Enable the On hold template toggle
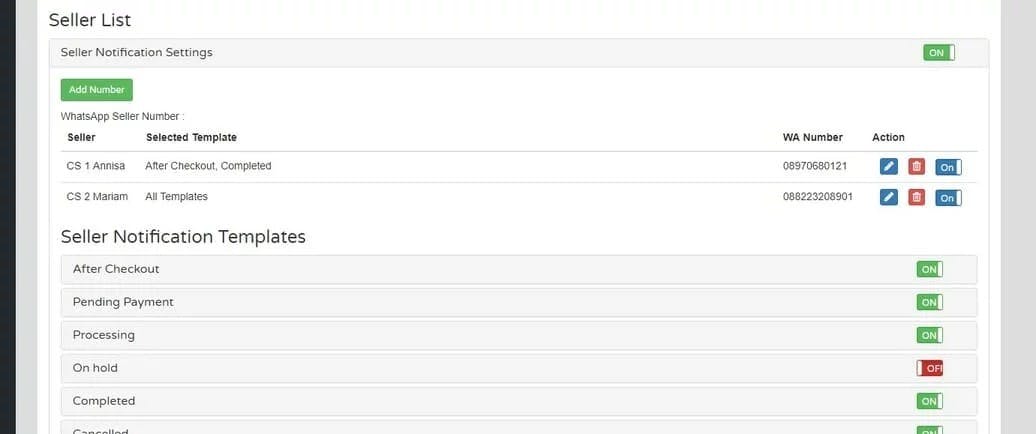The height and width of the screenshot is (434, 1036). [x=930, y=369]
